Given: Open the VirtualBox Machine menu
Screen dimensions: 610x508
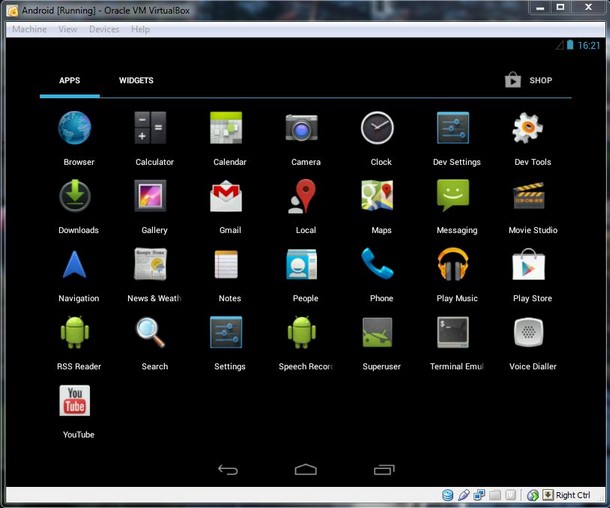Looking at the screenshot, I should (30, 29).
